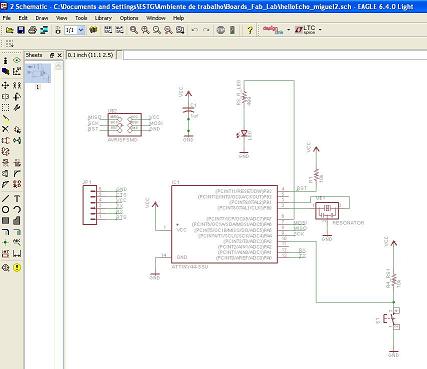Viewport: 427px width, 369px height.
Task: Select the Copy tool
Action: [x=17, y=85]
